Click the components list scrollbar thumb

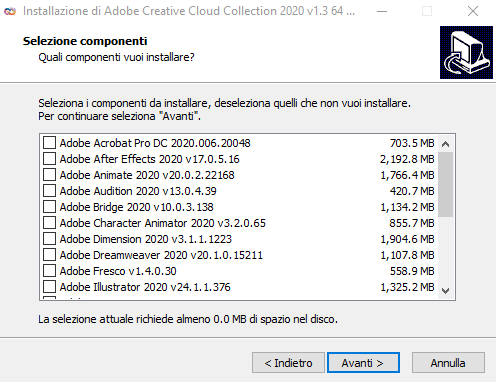[x=445, y=184]
